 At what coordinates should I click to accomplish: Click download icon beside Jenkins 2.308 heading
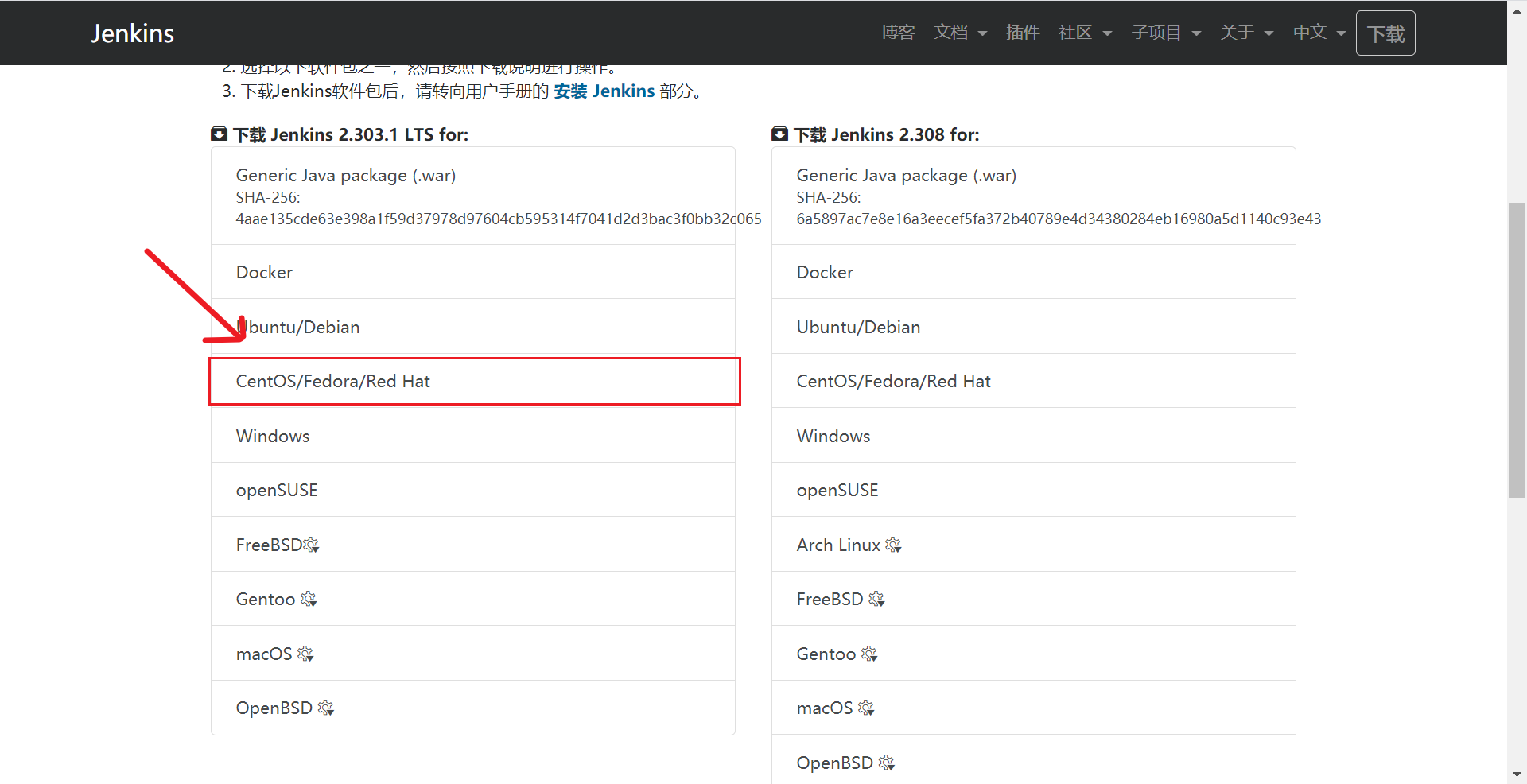779,134
